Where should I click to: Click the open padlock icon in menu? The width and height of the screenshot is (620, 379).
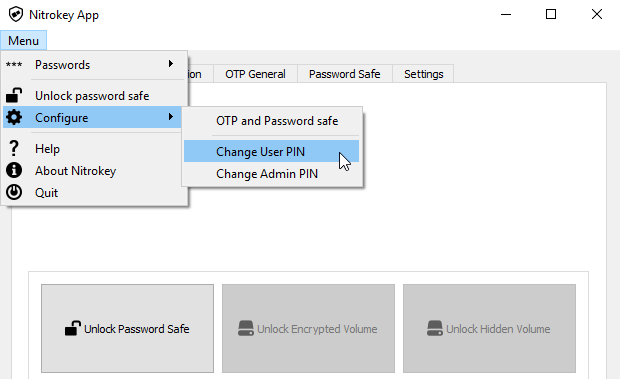click(x=14, y=96)
